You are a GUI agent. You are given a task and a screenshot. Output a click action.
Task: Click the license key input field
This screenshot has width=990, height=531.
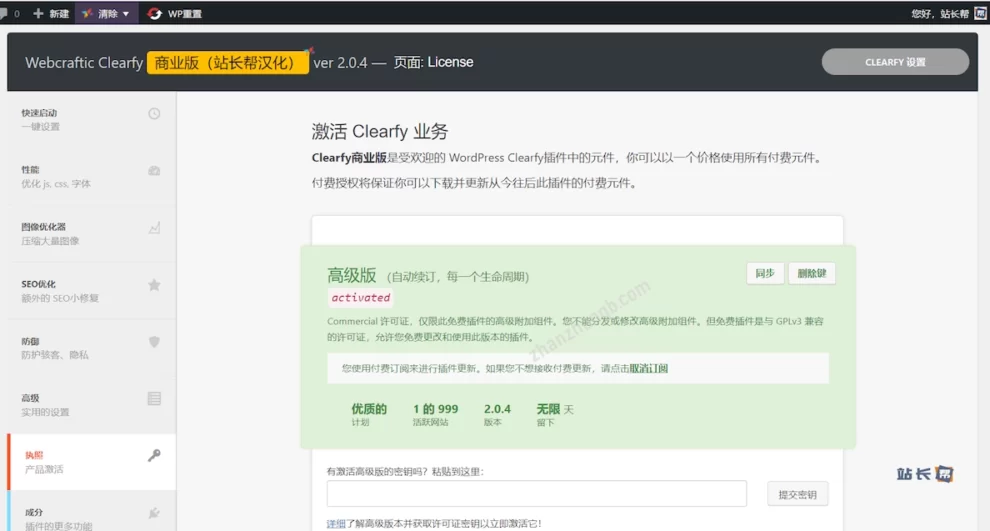536,494
